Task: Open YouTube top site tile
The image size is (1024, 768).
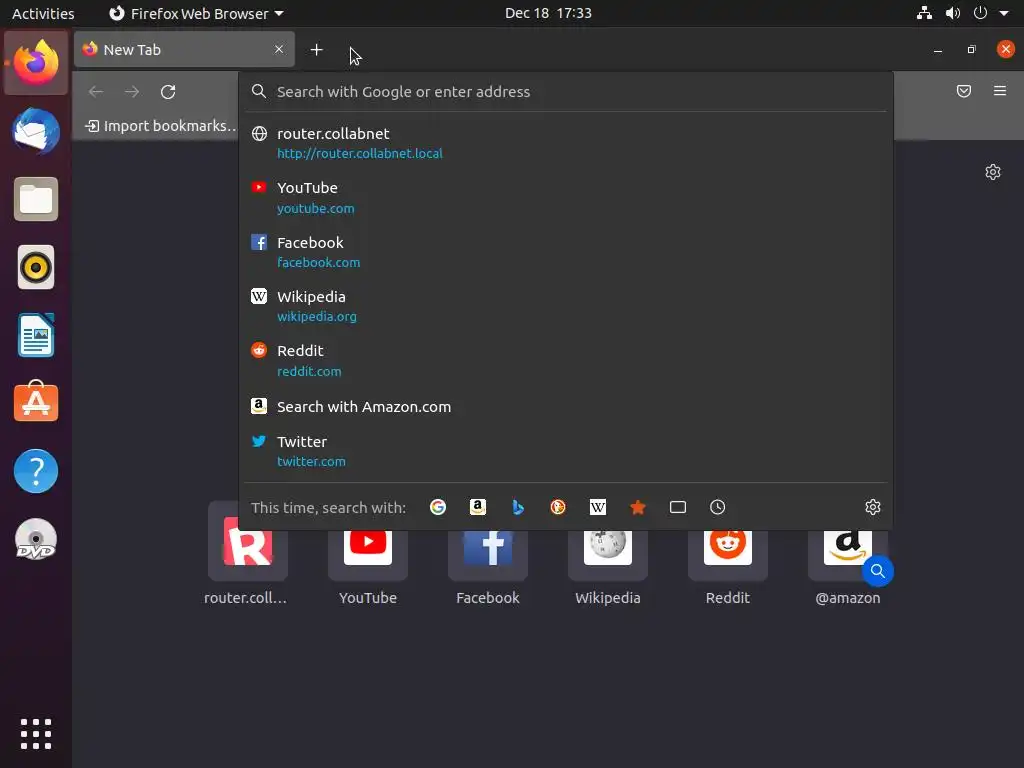Action: 368,554
